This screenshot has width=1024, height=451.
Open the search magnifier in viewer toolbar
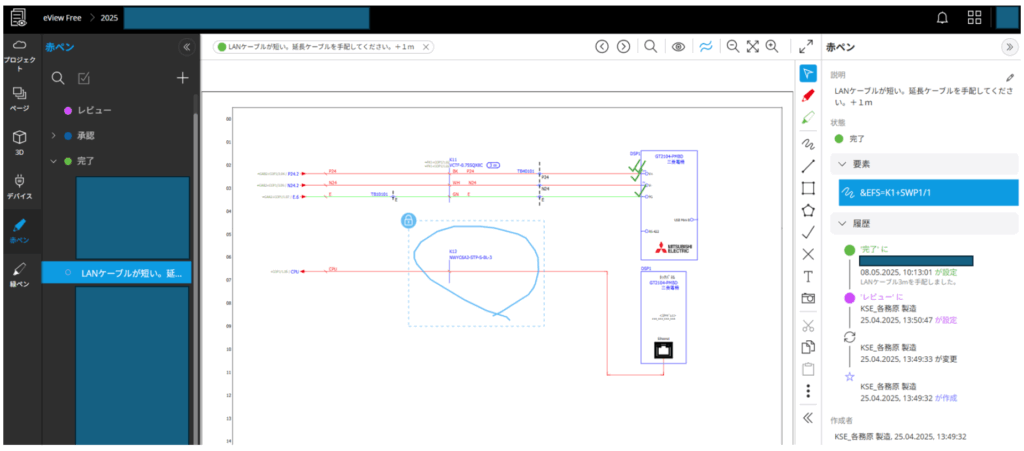650,46
